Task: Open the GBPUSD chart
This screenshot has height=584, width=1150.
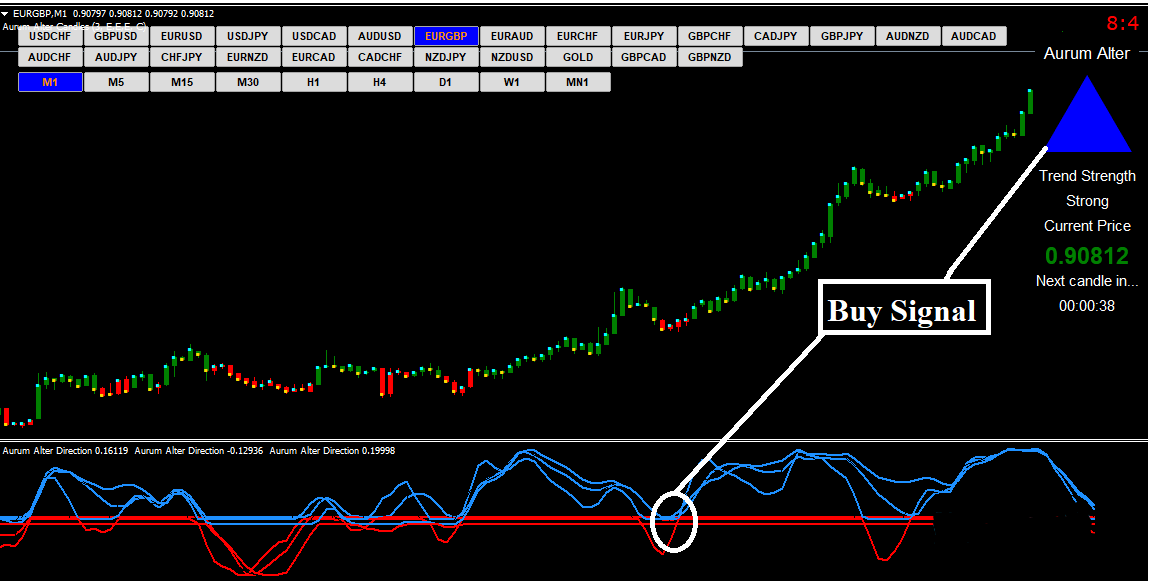Action: click(116, 36)
